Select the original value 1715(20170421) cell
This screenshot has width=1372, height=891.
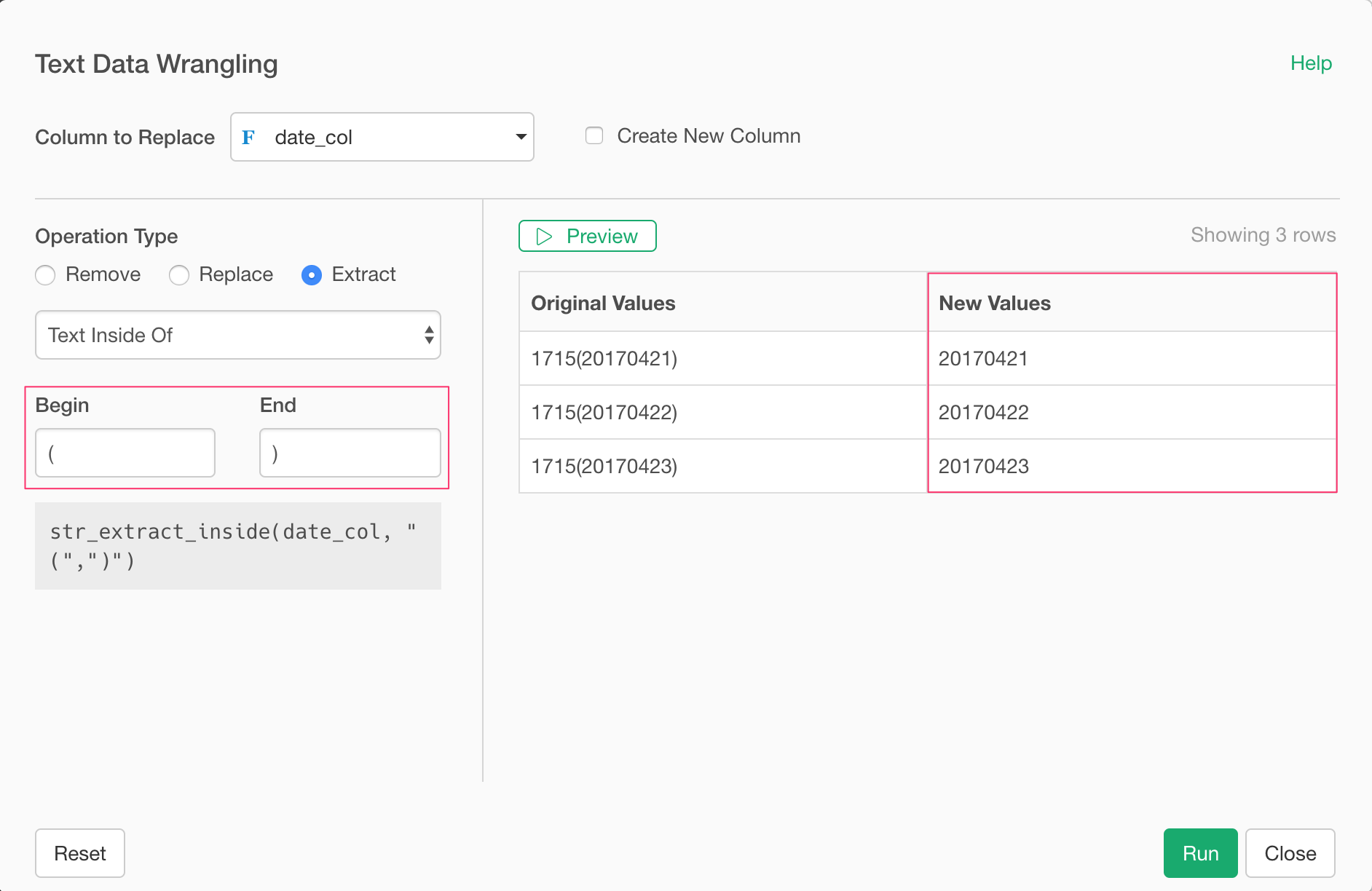[x=604, y=359]
